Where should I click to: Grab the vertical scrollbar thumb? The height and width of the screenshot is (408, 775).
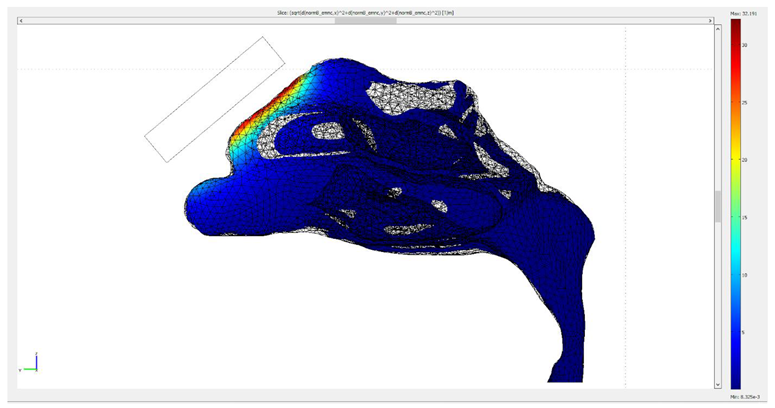(717, 206)
